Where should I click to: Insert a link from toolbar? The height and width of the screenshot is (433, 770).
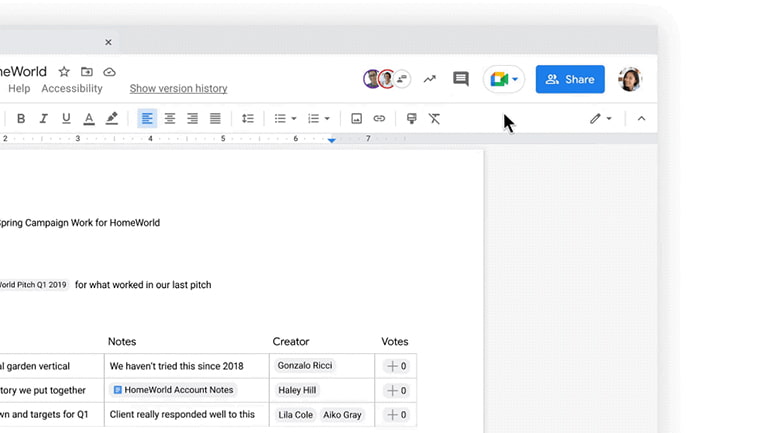[379, 118]
